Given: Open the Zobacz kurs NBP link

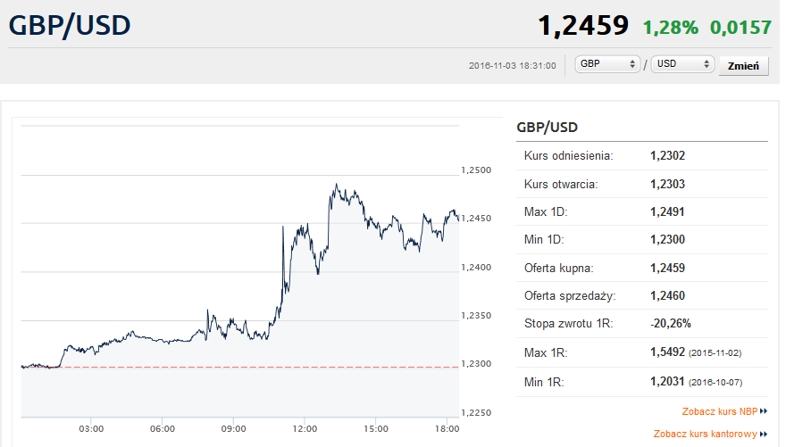Looking at the screenshot, I should coord(719,411).
